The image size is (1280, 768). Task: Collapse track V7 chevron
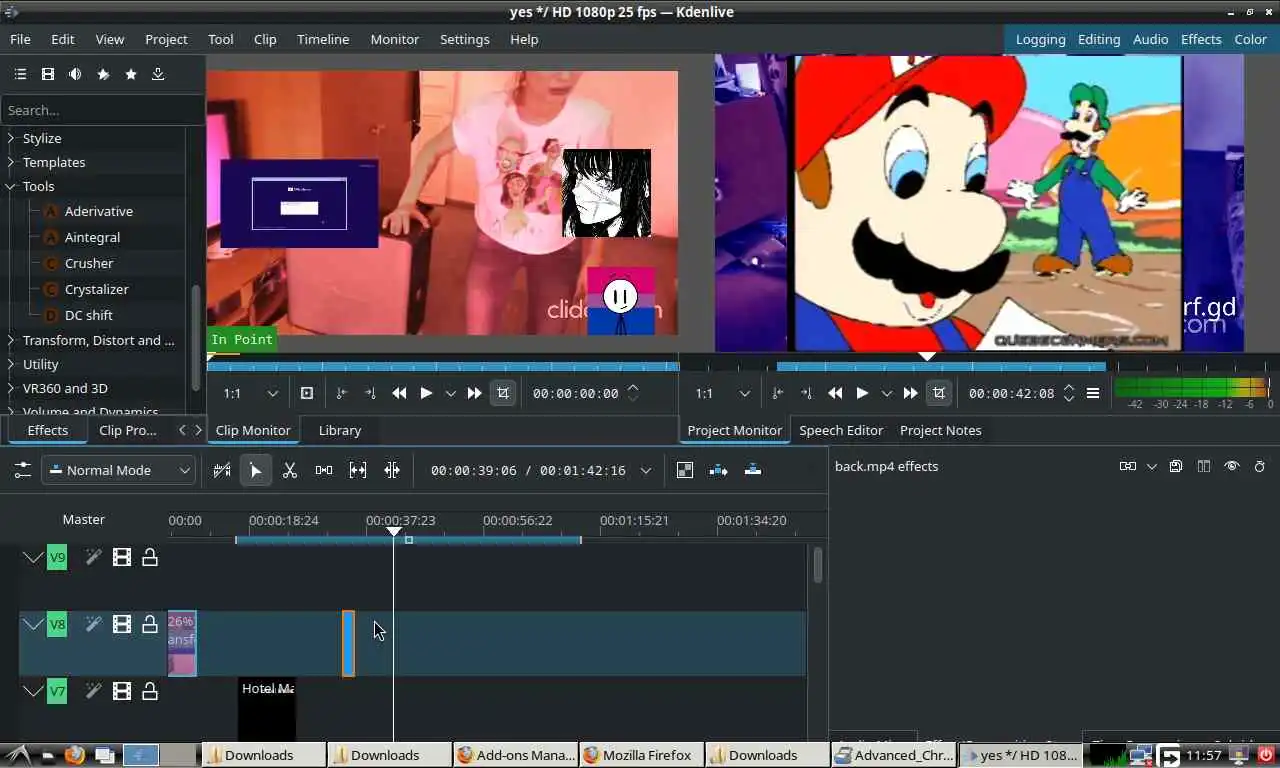pyautogui.click(x=33, y=691)
